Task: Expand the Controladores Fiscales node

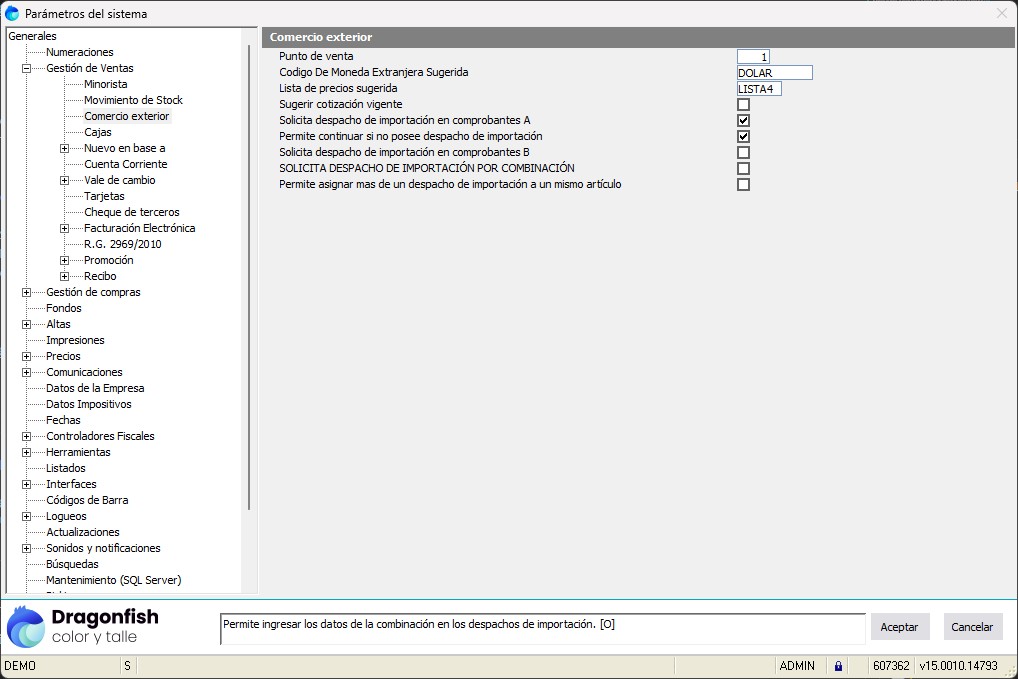Action: point(26,437)
